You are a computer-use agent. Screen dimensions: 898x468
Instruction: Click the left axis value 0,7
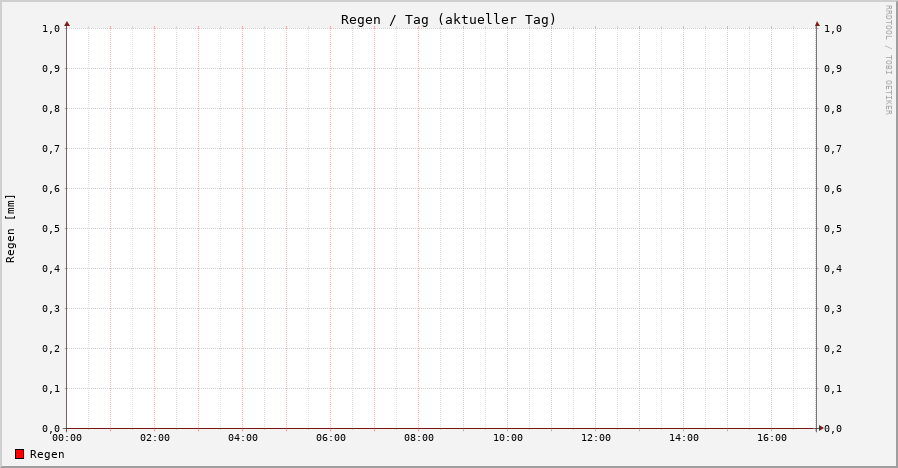point(51,149)
